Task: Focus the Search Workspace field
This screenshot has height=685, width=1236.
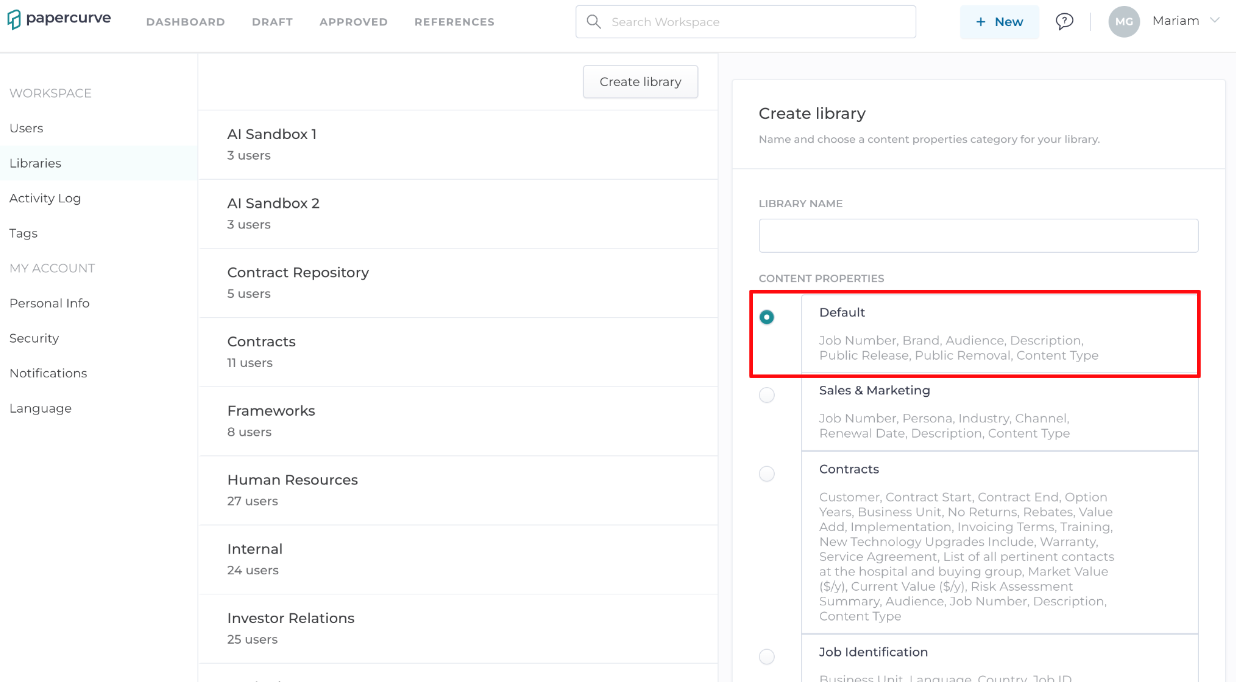Action: pyautogui.click(x=746, y=21)
